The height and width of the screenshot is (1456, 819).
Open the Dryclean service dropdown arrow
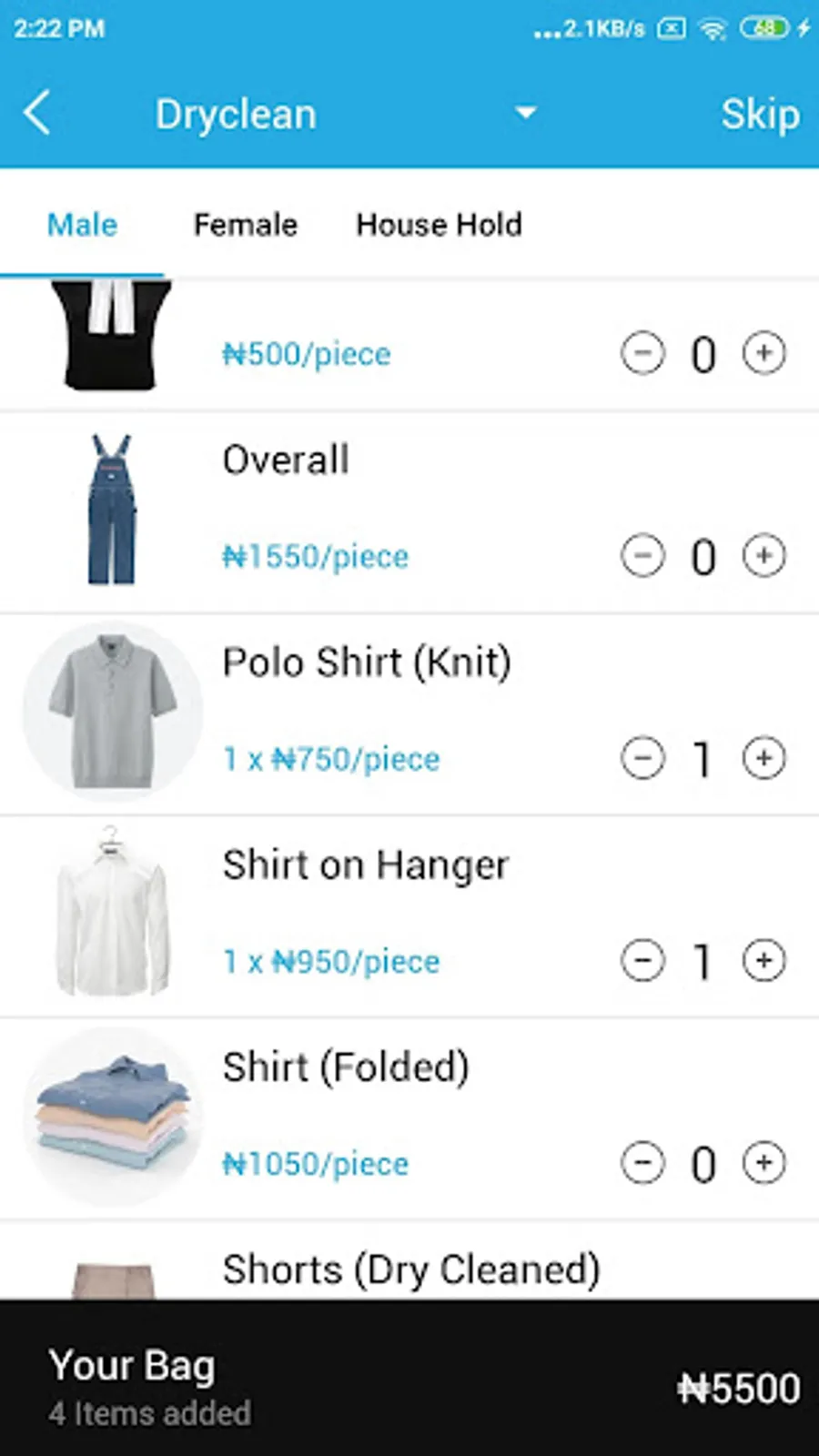click(x=525, y=114)
